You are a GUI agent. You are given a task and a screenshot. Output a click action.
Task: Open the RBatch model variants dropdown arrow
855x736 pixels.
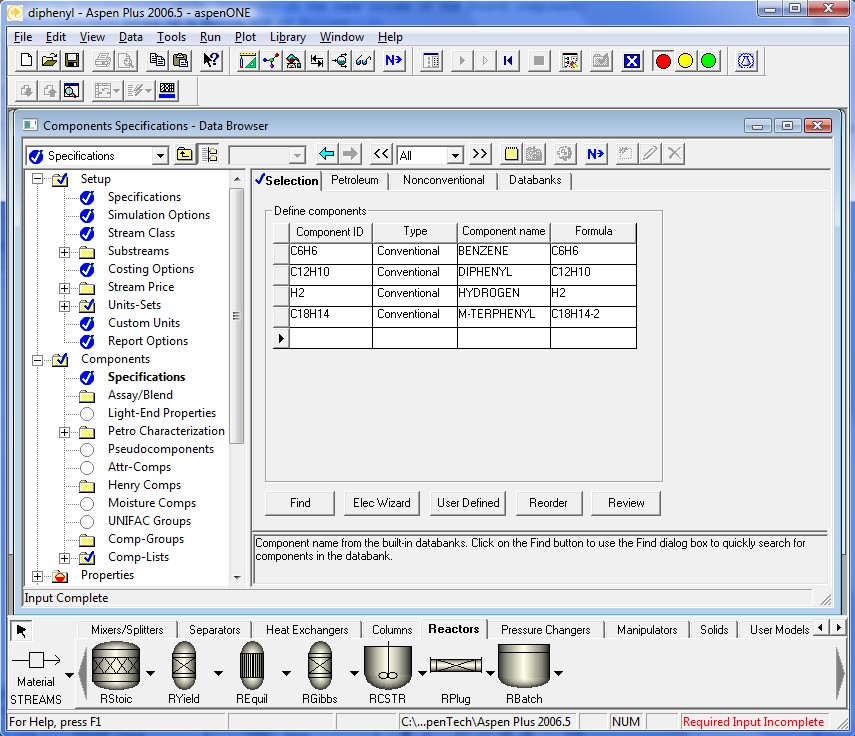tap(558, 674)
